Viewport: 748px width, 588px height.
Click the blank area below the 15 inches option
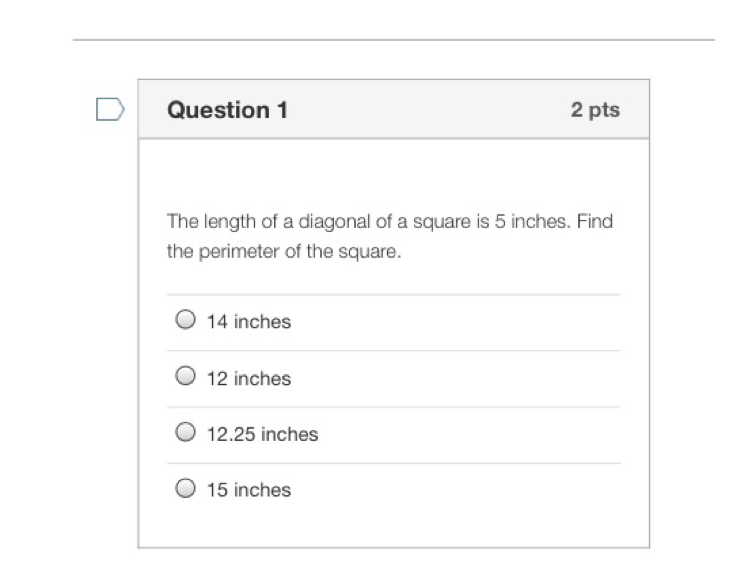pos(393,528)
